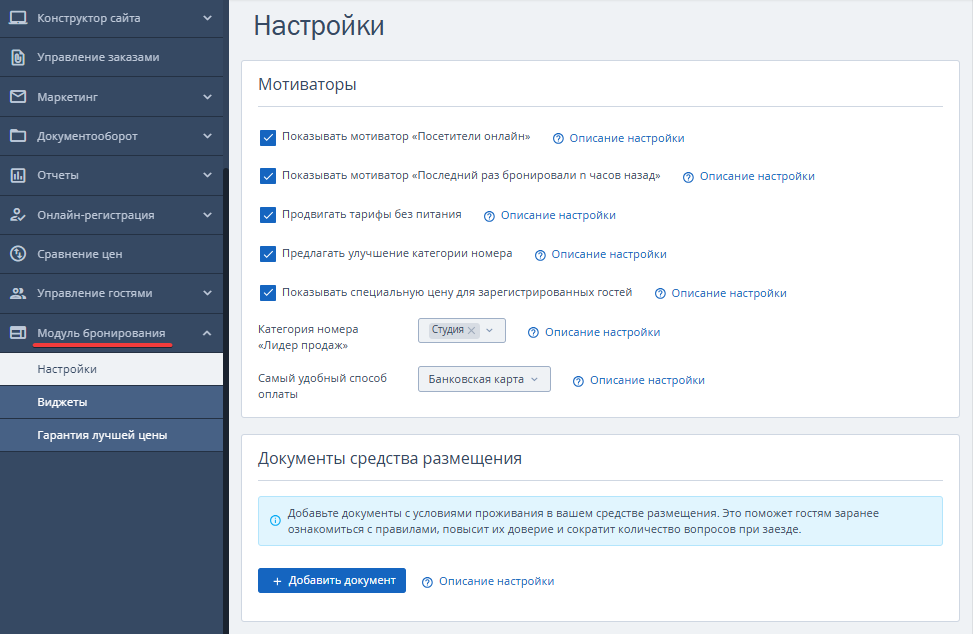Click the Отчеты chart icon

click(x=18, y=175)
